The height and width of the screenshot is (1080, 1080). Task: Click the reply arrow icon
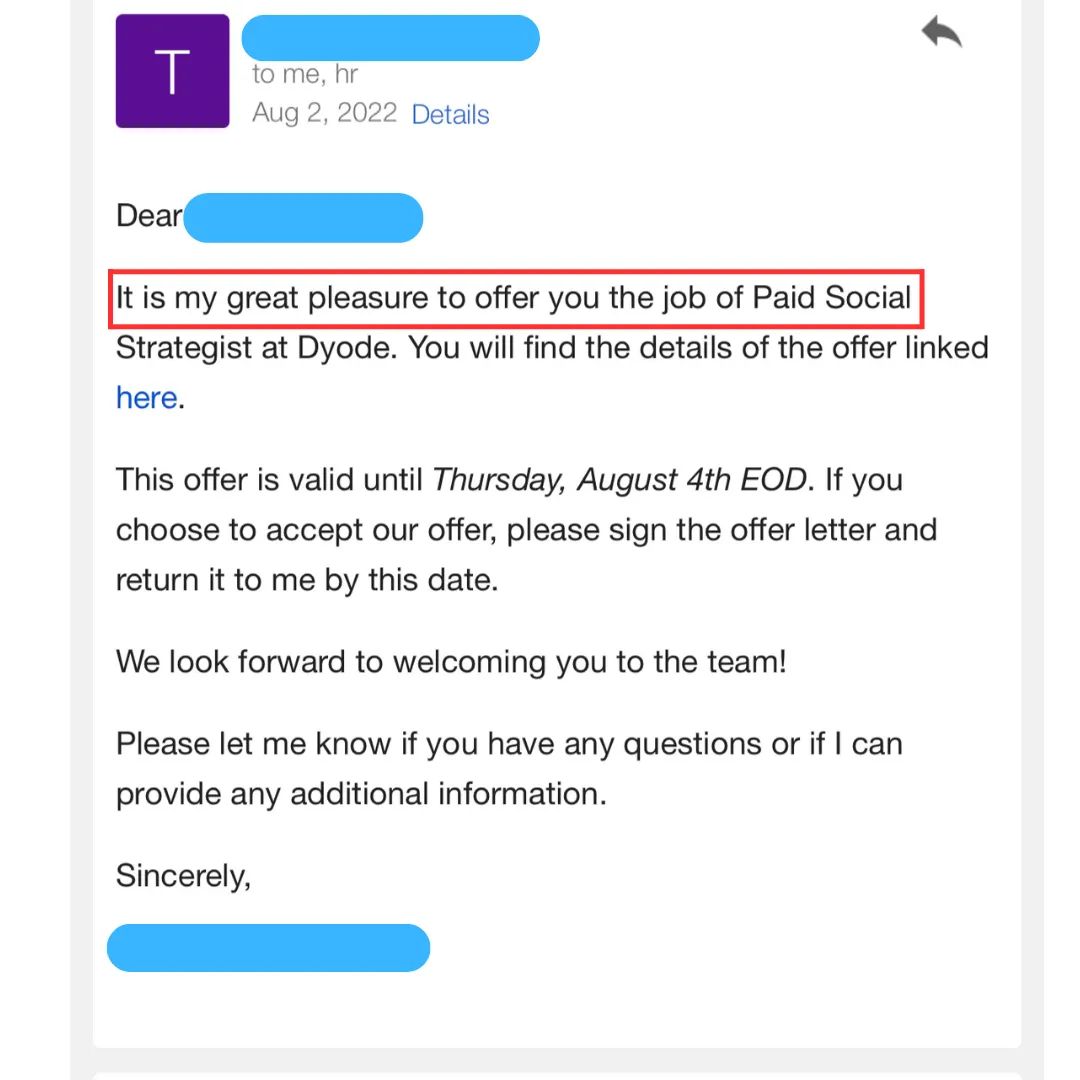tap(942, 32)
